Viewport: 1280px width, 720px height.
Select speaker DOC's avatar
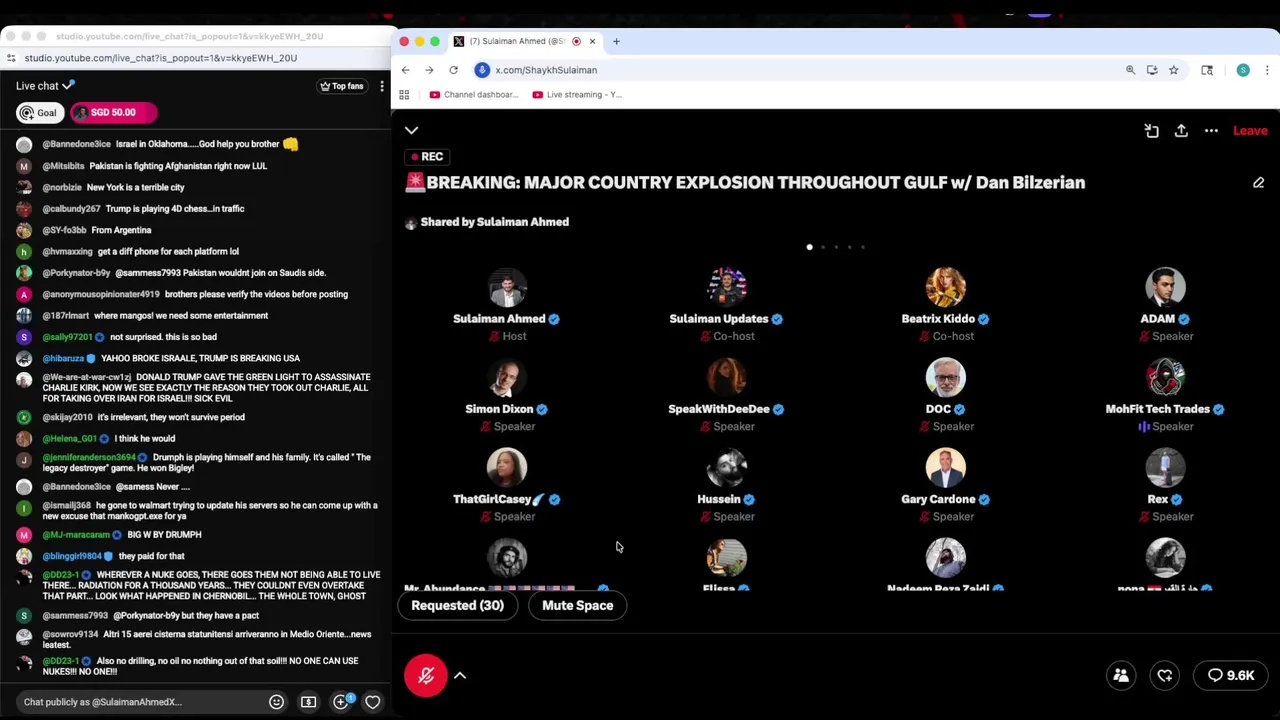coord(945,377)
